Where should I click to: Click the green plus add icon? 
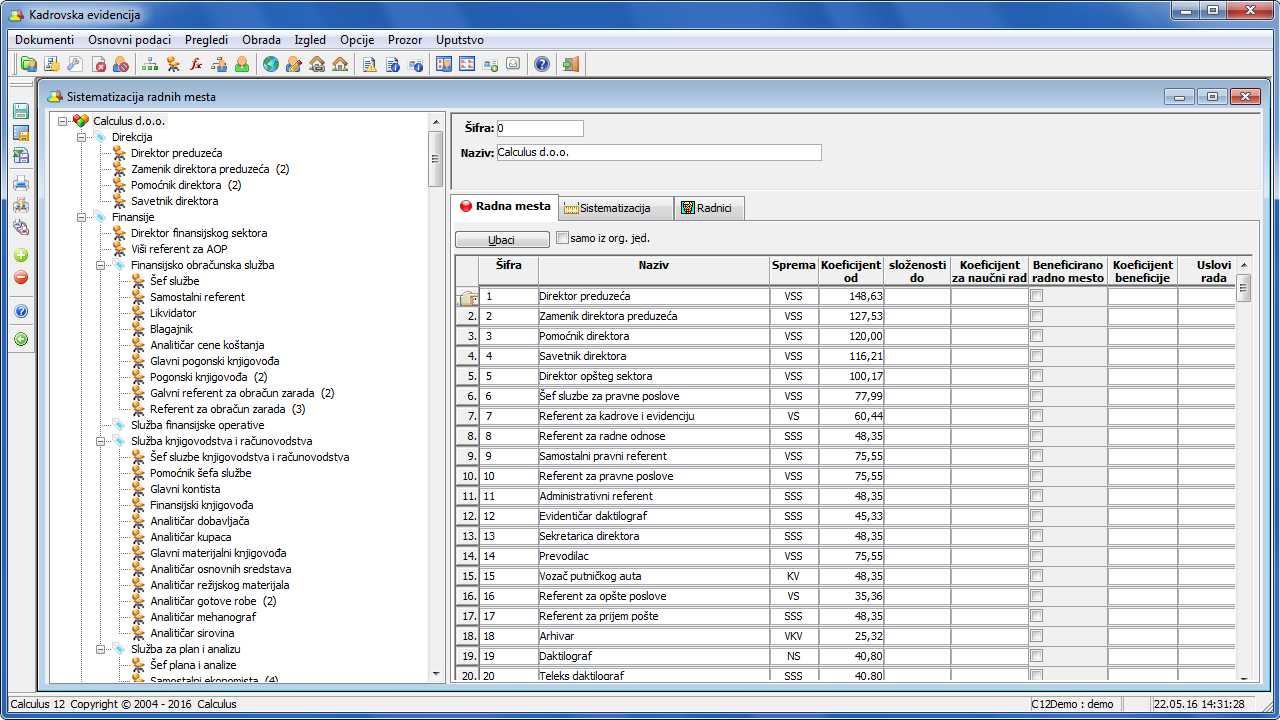(x=21, y=255)
